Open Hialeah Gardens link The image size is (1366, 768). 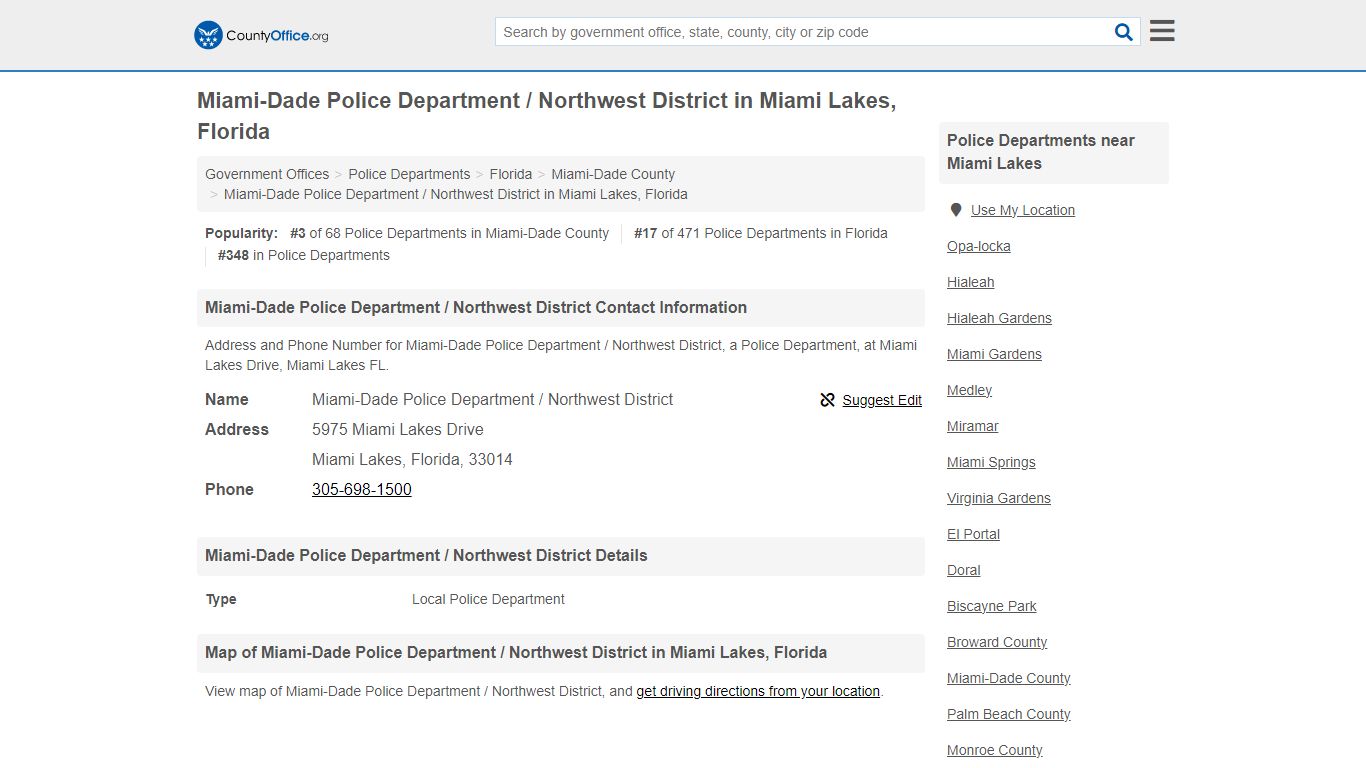999,318
